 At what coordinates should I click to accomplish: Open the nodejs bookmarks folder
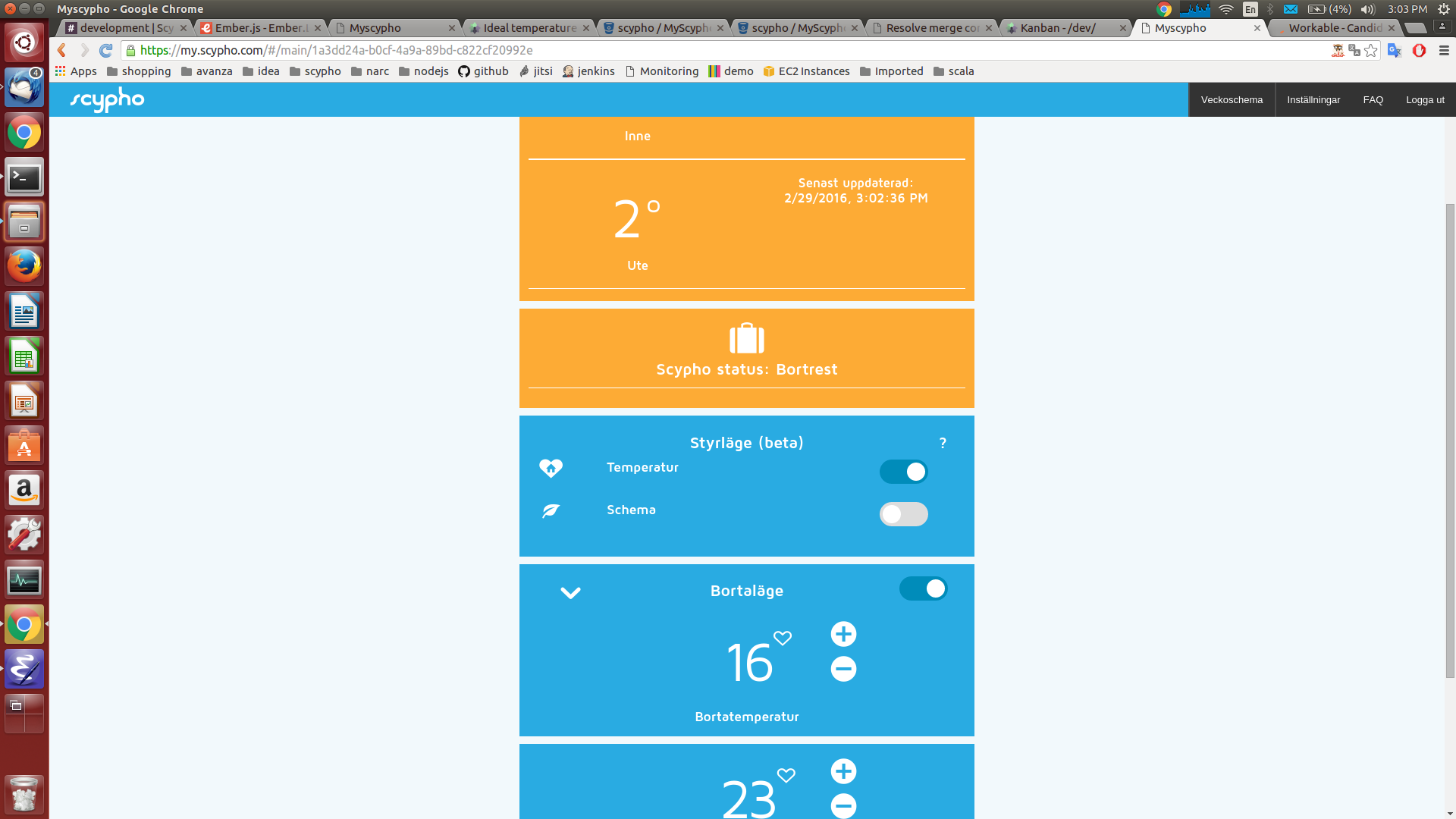[424, 71]
